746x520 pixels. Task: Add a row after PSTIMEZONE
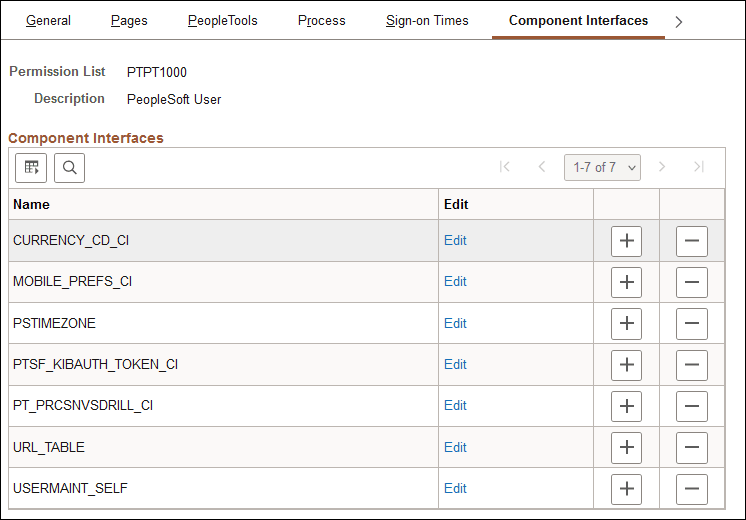pyautogui.click(x=627, y=324)
